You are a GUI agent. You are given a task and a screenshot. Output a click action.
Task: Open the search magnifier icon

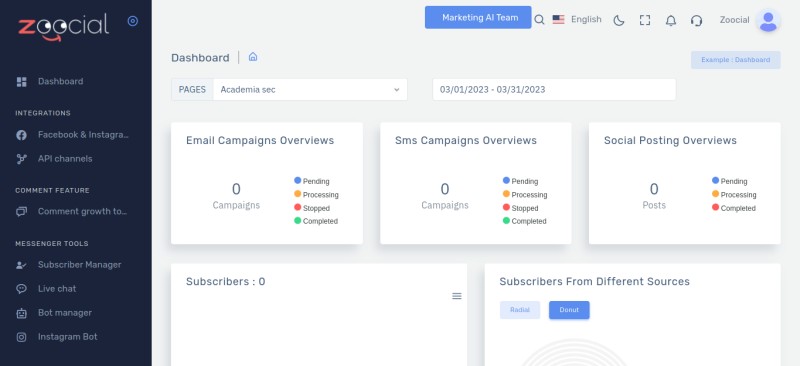coord(539,20)
